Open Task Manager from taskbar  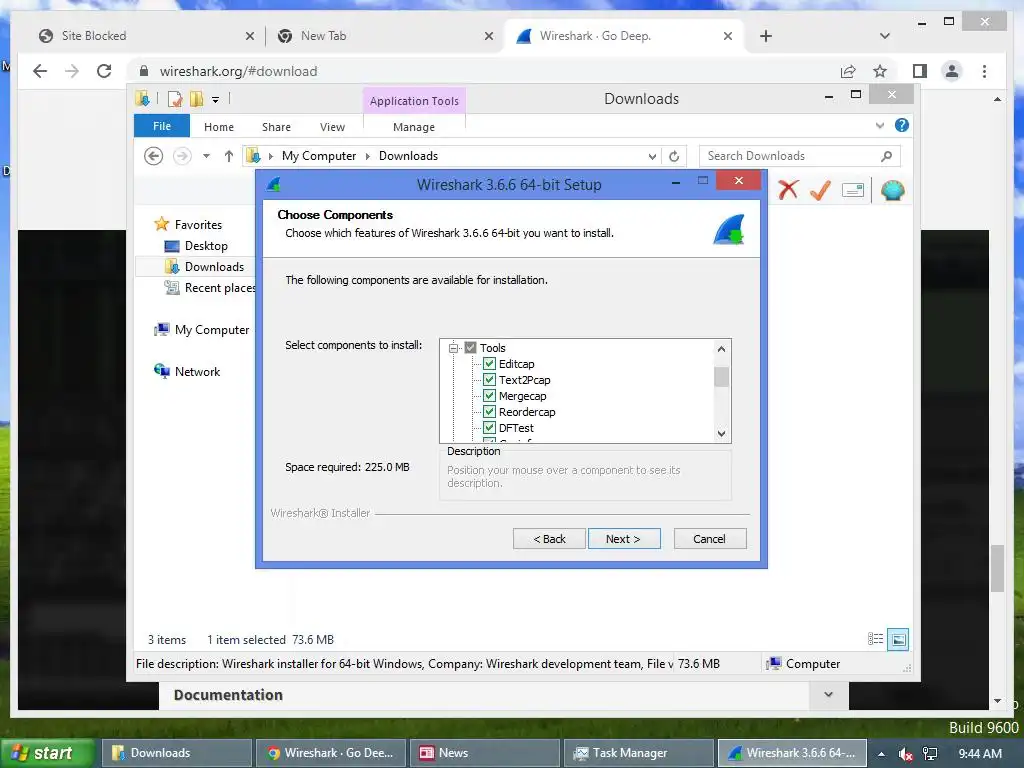pyautogui.click(x=639, y=753)
